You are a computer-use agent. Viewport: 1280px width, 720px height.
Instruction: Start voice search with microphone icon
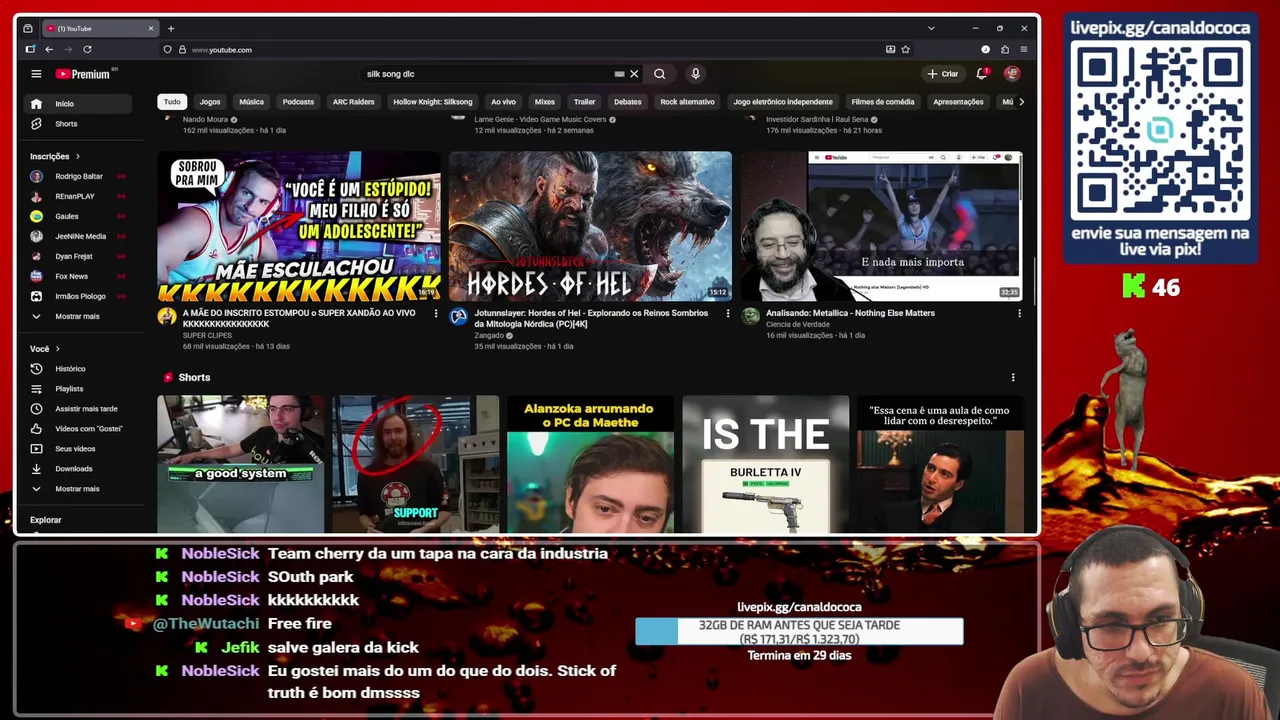point(695,74)
